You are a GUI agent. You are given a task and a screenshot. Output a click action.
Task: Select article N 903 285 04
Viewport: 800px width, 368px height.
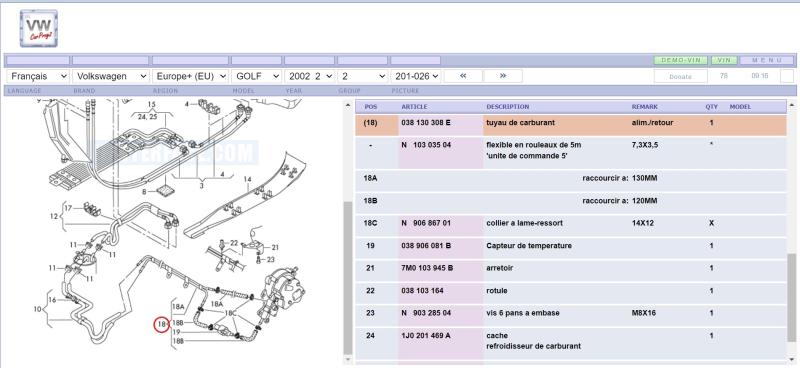[x=426, y=313]
